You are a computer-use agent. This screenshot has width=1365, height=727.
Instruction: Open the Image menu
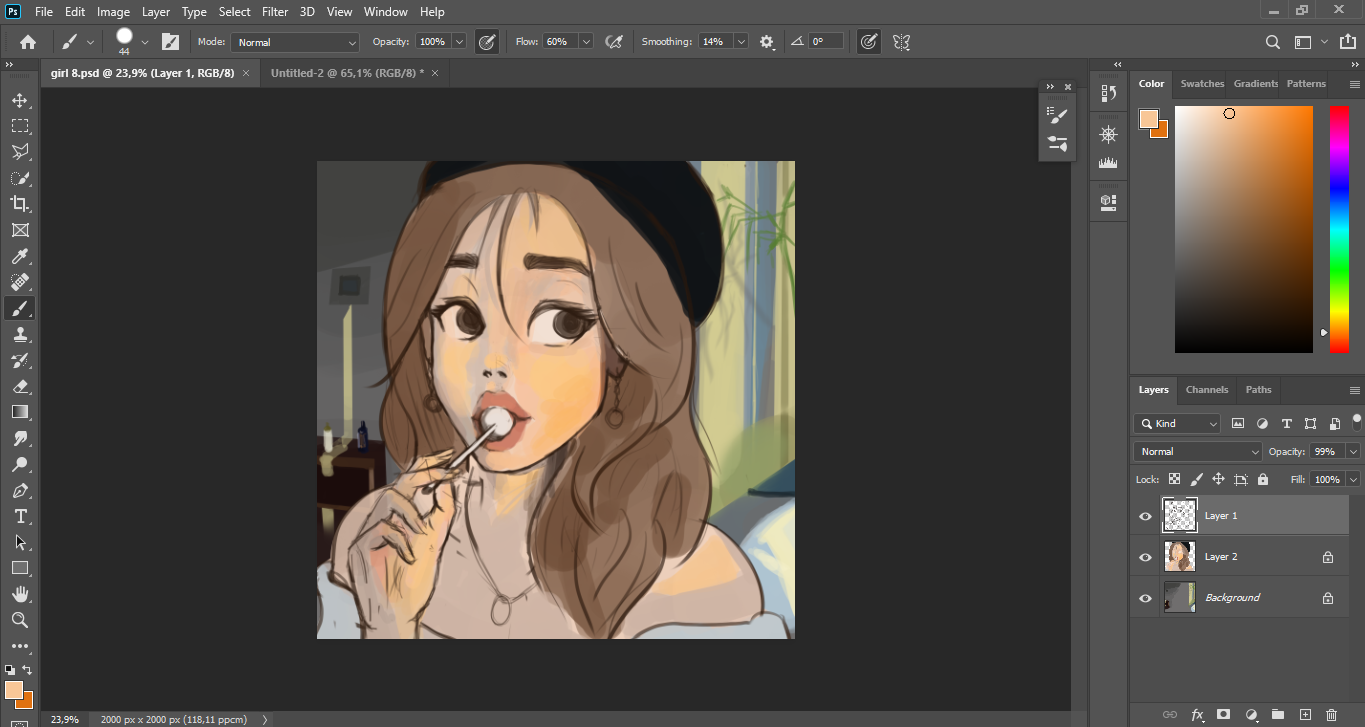point(113,12)
